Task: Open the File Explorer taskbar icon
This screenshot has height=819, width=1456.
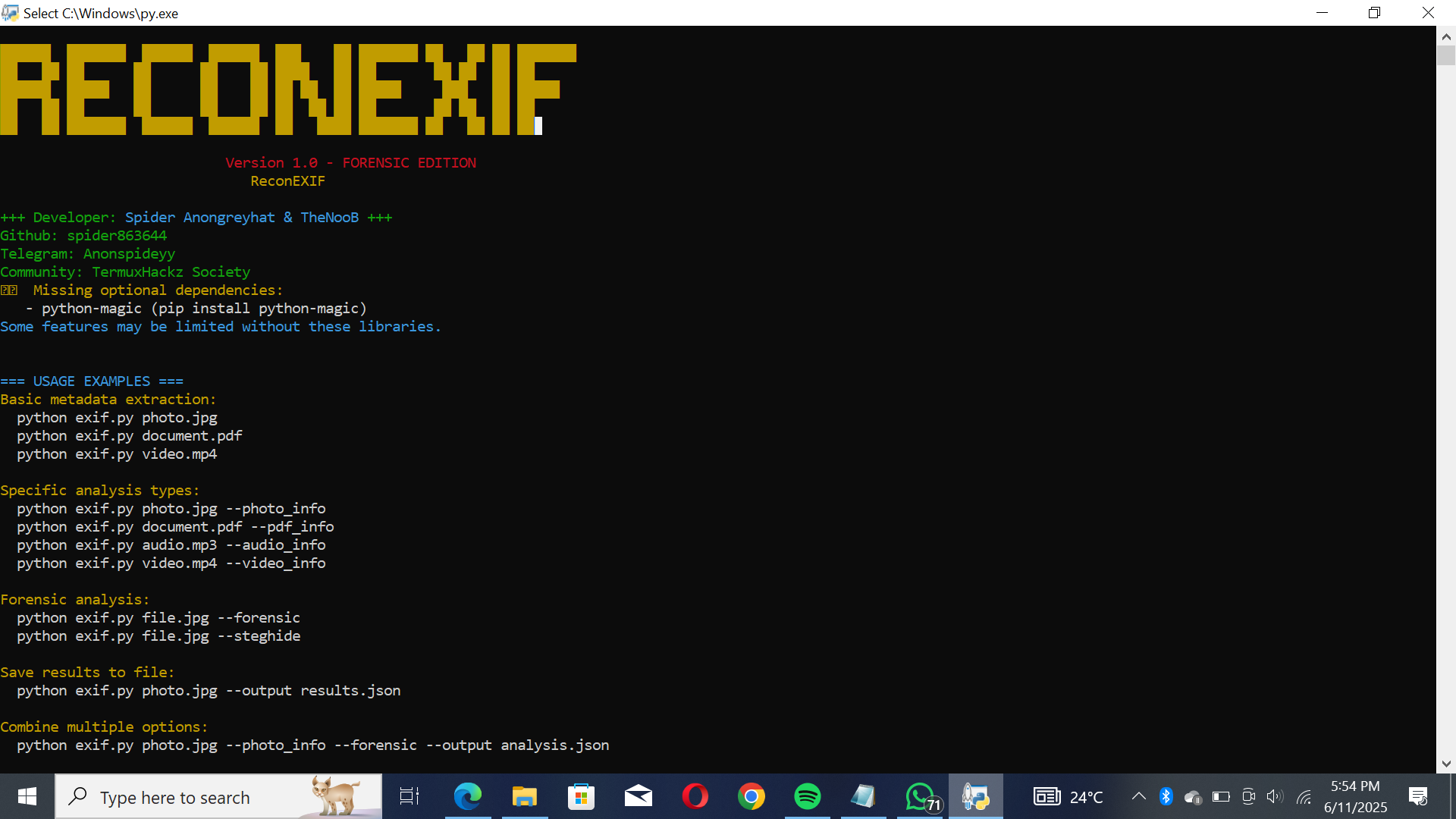Action: (524, 796)
